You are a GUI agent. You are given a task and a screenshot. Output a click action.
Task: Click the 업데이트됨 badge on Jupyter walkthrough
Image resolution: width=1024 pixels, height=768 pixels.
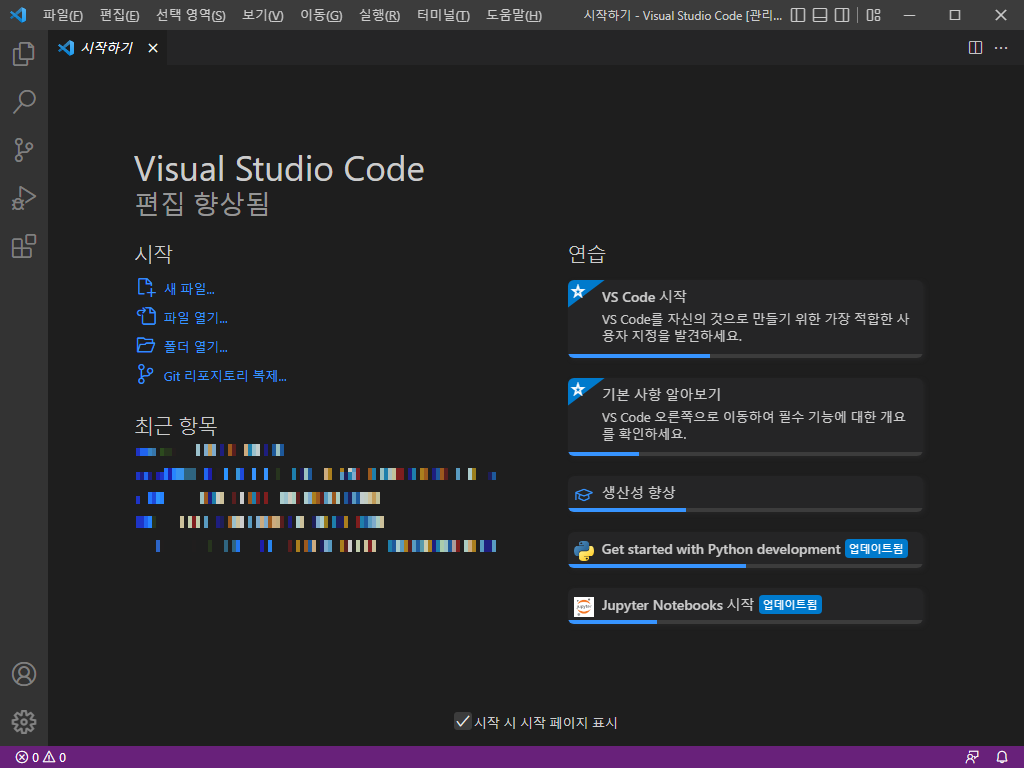(790, 605)
